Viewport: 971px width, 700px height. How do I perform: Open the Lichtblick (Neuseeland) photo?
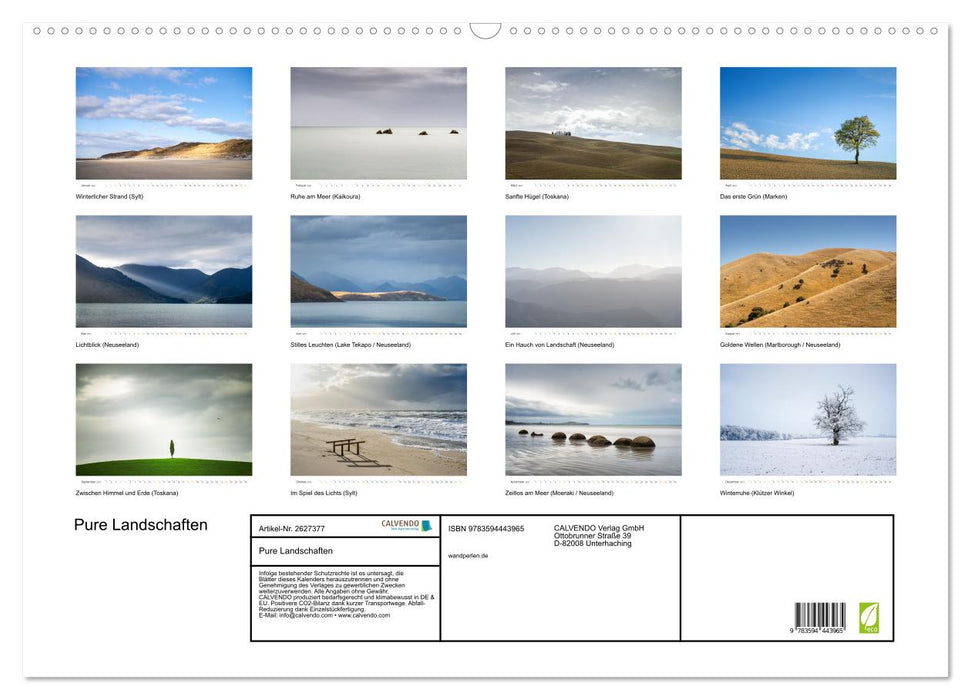[163, 271]
